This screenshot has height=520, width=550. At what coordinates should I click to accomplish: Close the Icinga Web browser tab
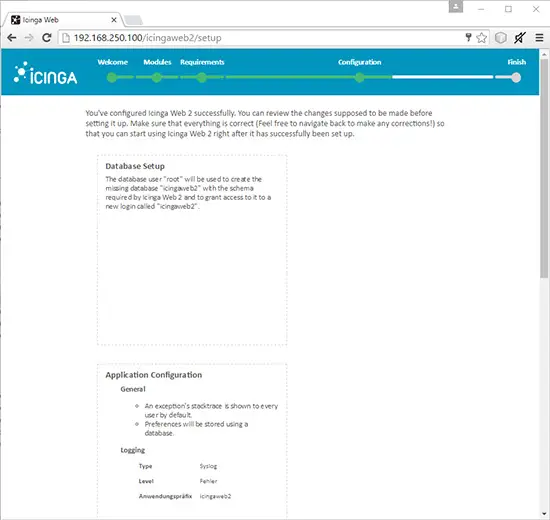tap(114, 20)
